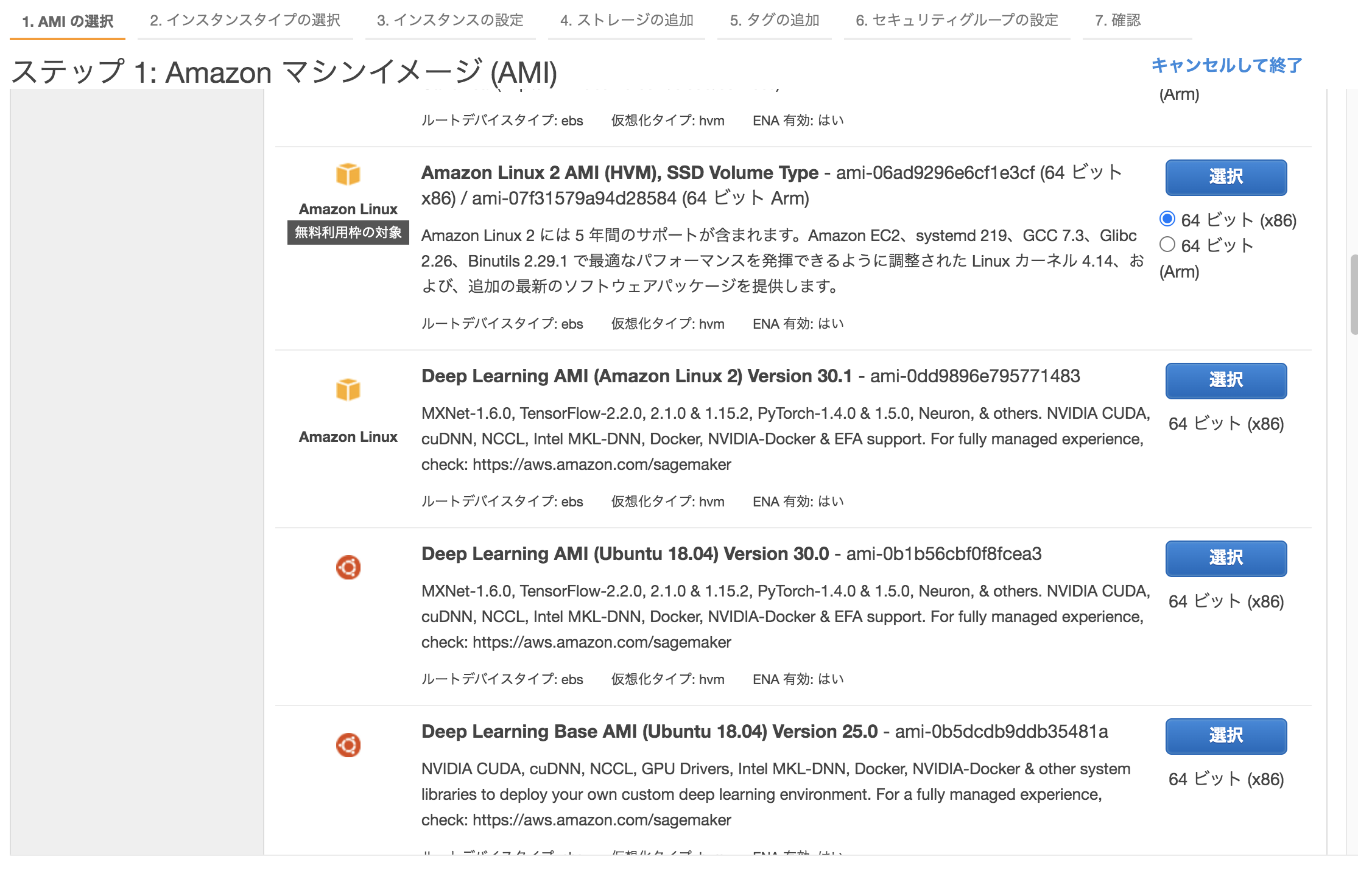Click 'Amazon Linux' label under Deep Learning AMI icon
The height and width of the screenshot is (896, 1358).
[348, 437]
